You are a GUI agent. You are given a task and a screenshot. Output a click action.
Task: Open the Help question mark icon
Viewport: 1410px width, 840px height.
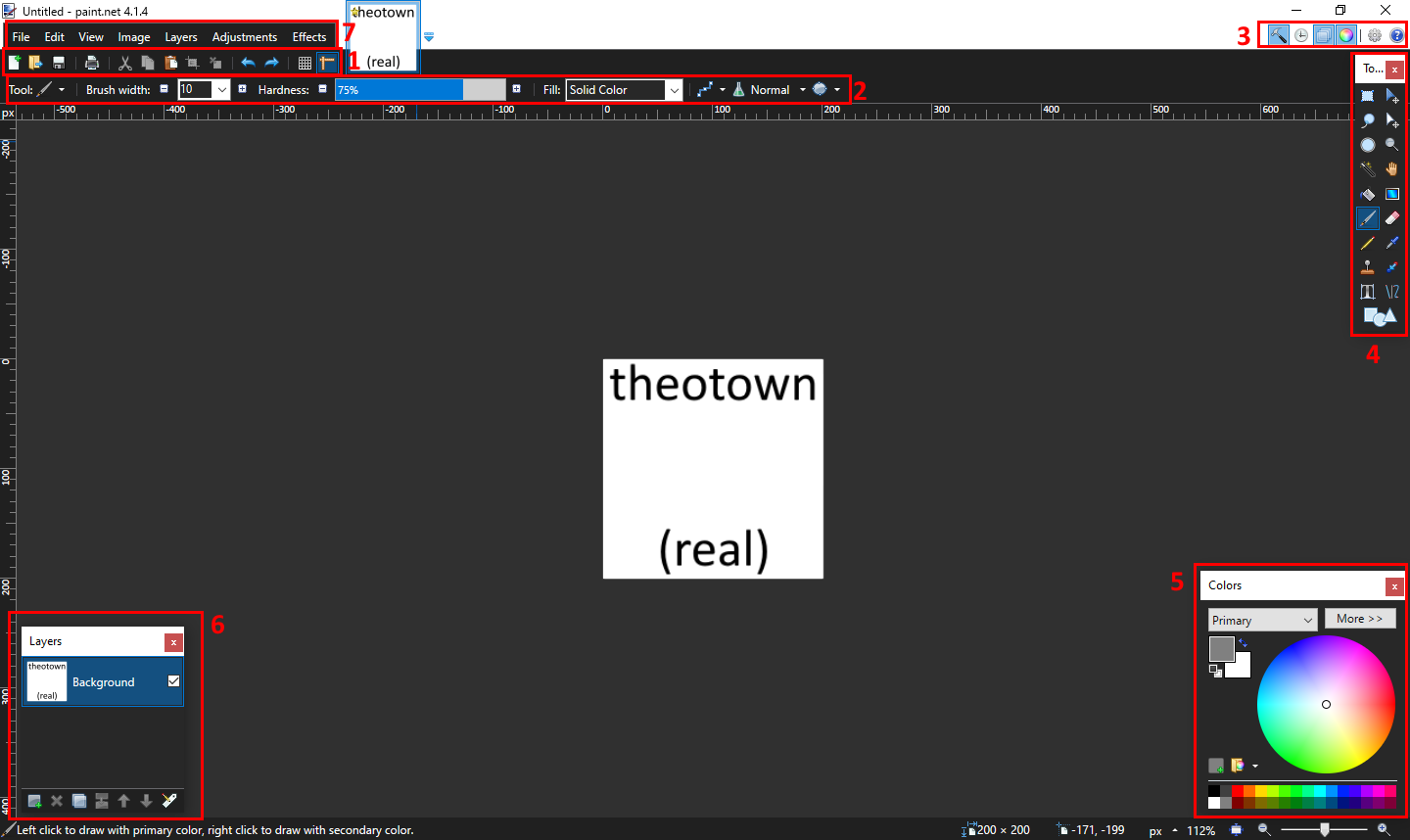1397,35
